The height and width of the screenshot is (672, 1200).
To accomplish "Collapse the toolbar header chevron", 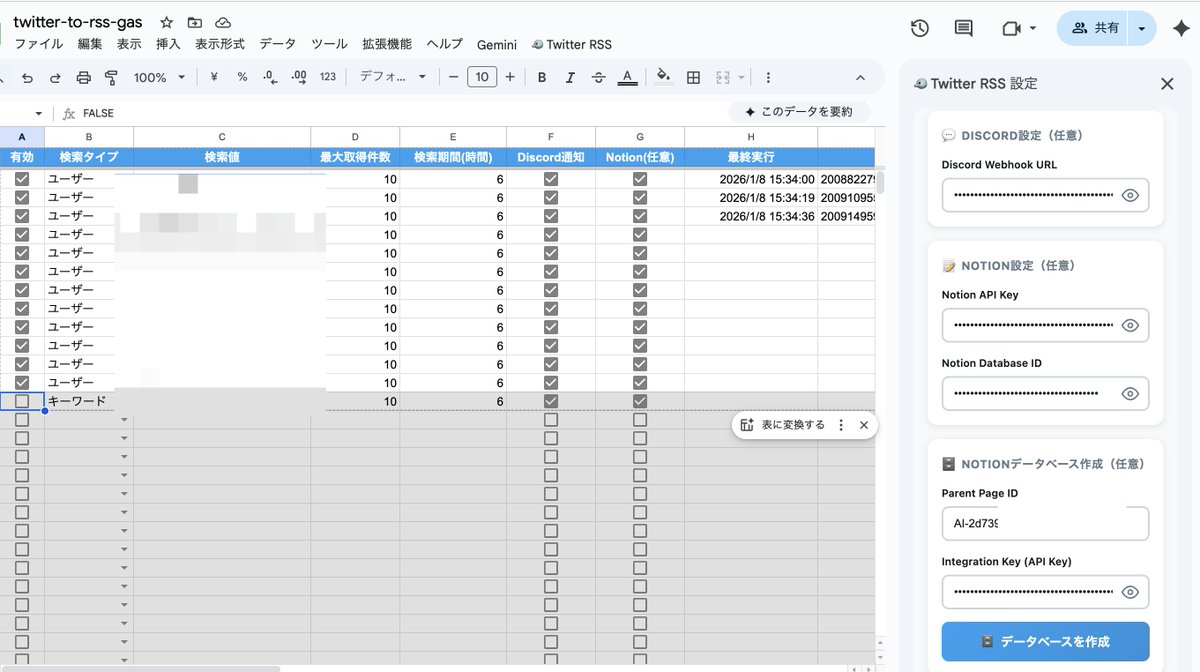I will [861, 77].
